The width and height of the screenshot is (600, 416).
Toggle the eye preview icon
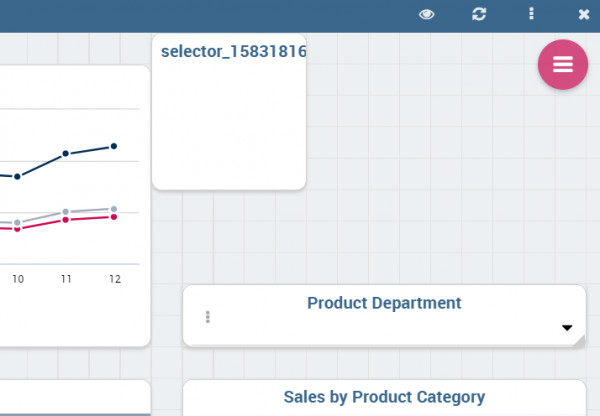(x=426, y=15)
